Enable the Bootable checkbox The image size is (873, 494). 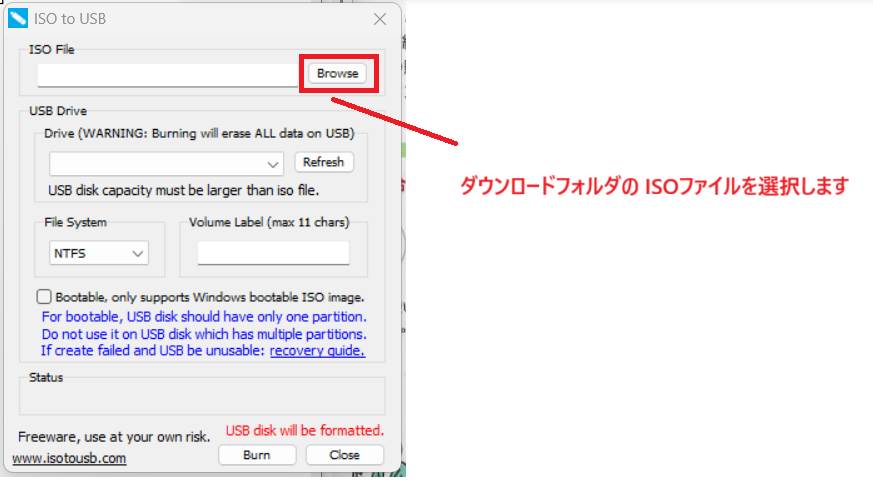coord(44,297)
